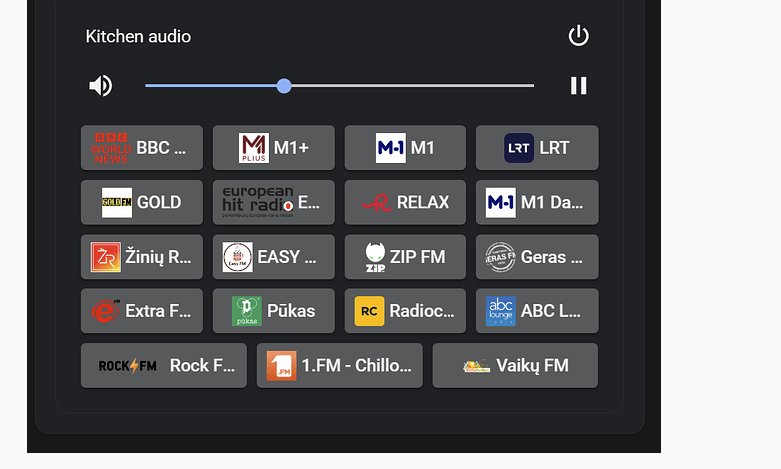Screen dimensions: 781x469
Task: Toggle Kitchen audio power button
Action: pyautogui.click(x=578, y=36)
